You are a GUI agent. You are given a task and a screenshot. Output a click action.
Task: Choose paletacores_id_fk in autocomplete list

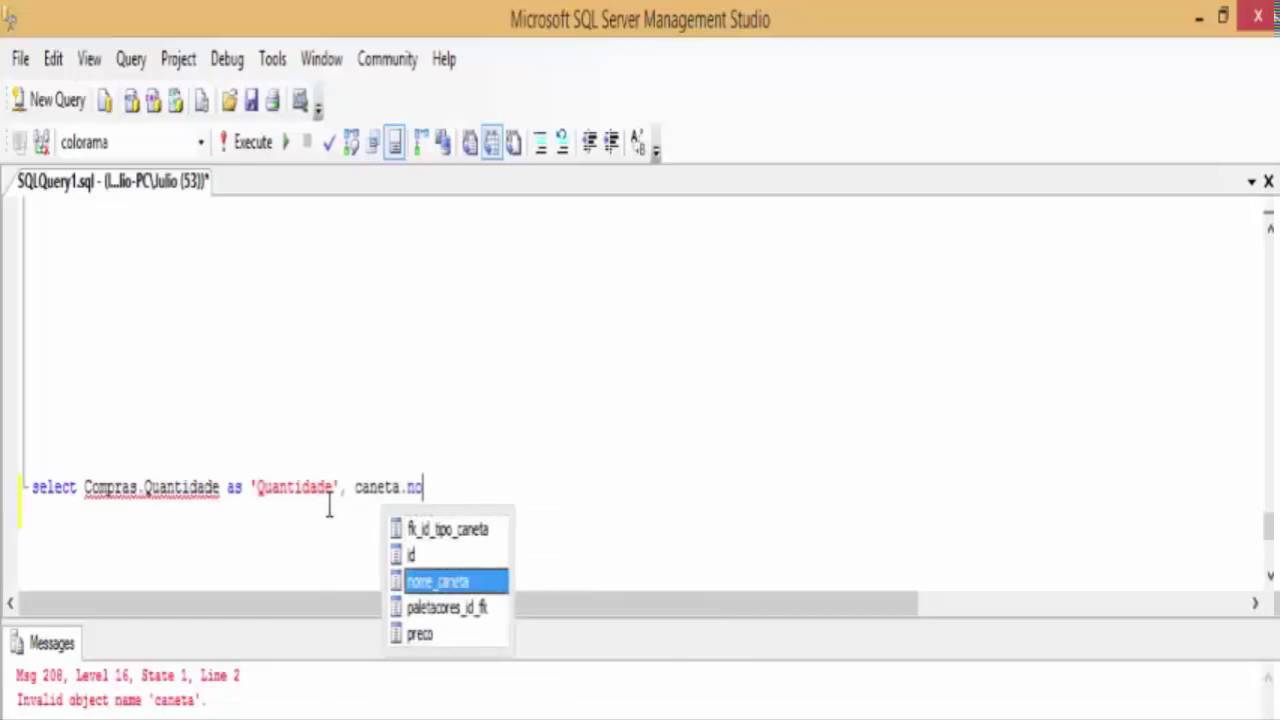(449, 607)
